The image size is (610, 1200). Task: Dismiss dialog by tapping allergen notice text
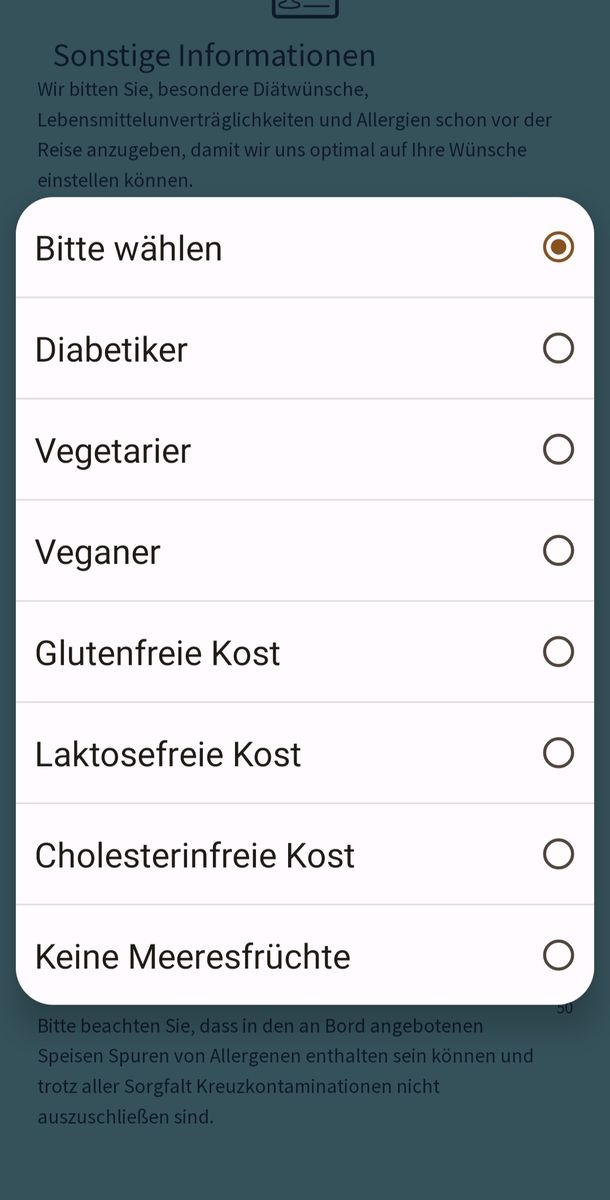285,1071
